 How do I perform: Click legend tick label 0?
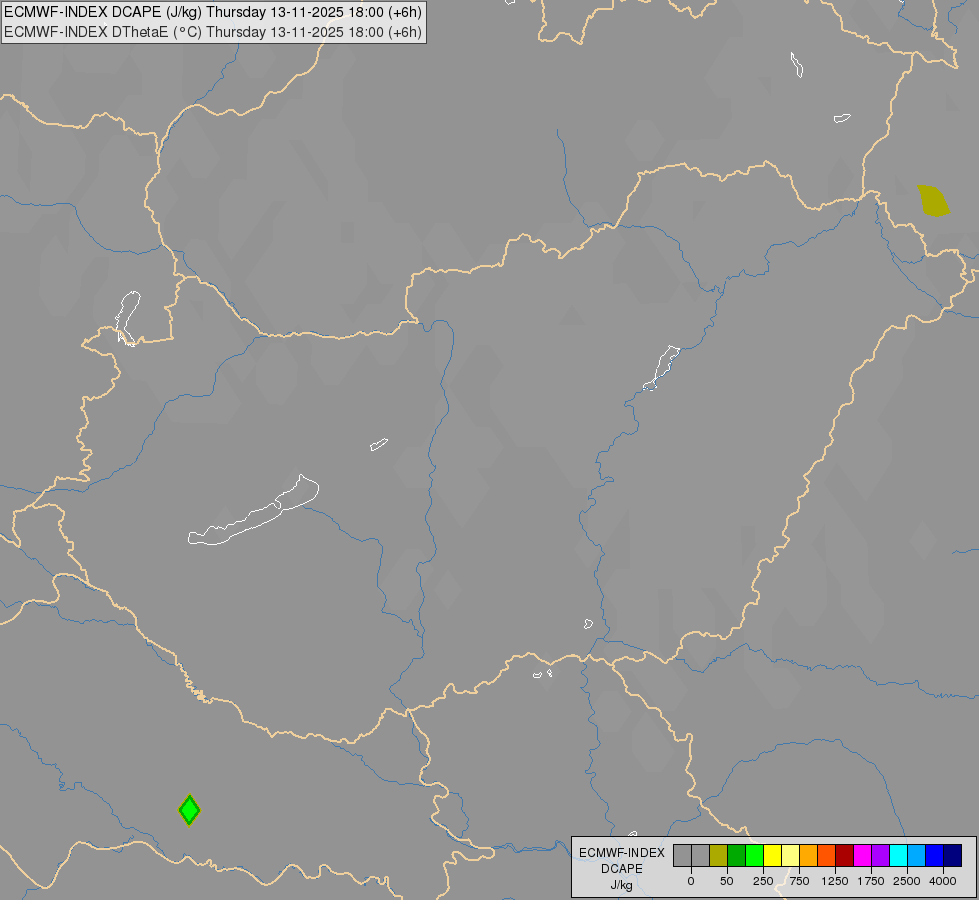[x=691, y=881]
